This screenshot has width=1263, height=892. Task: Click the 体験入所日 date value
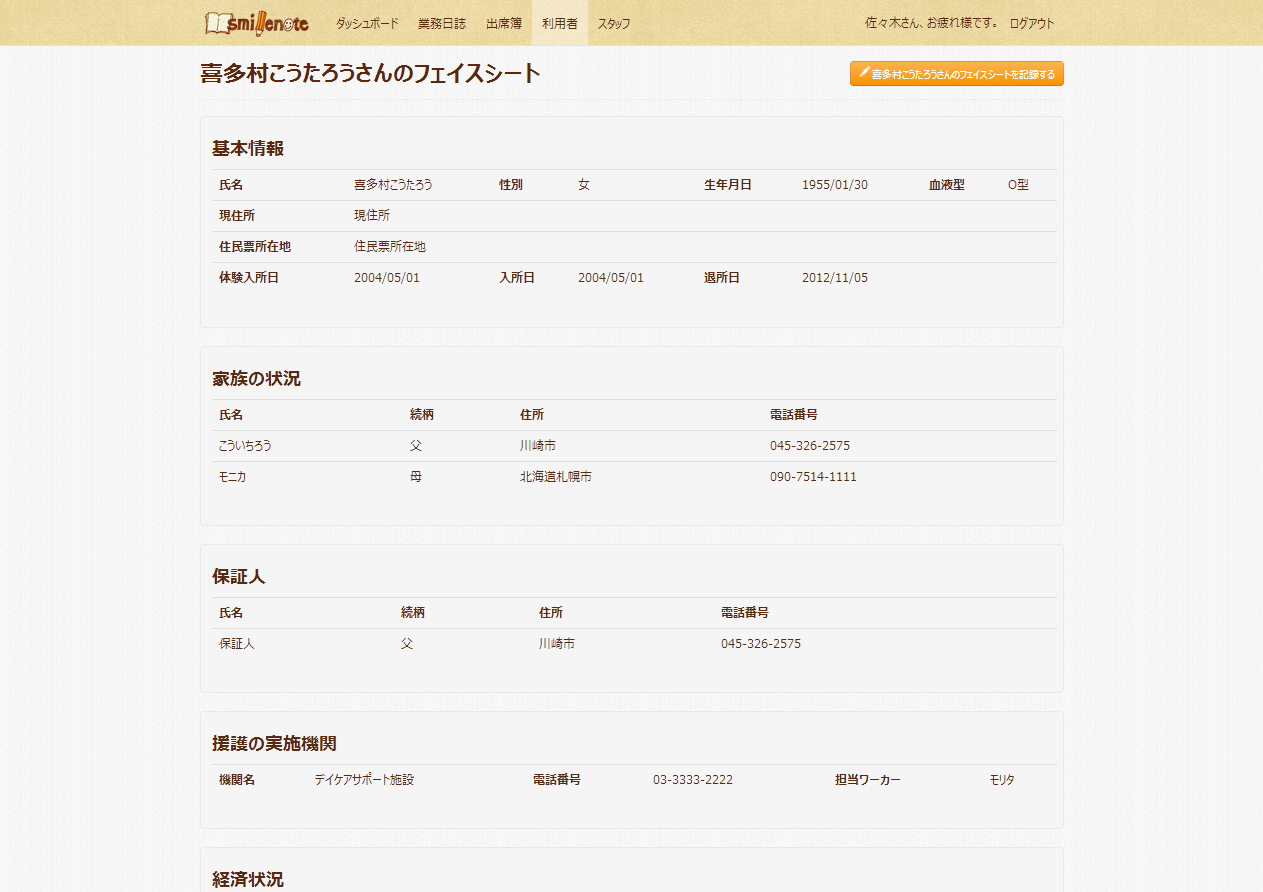tap(387, 278)
